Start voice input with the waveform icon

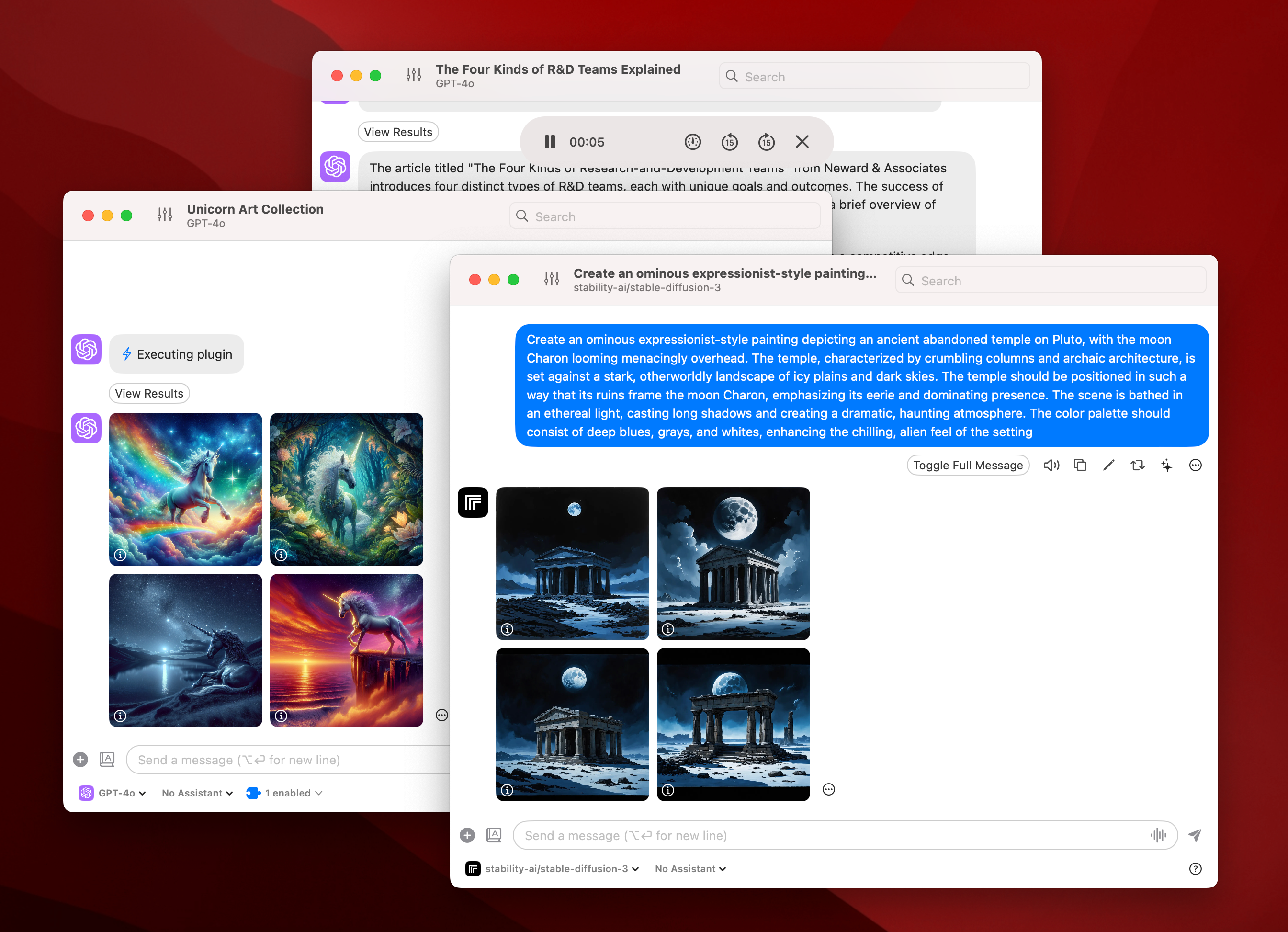point(1158,835)
